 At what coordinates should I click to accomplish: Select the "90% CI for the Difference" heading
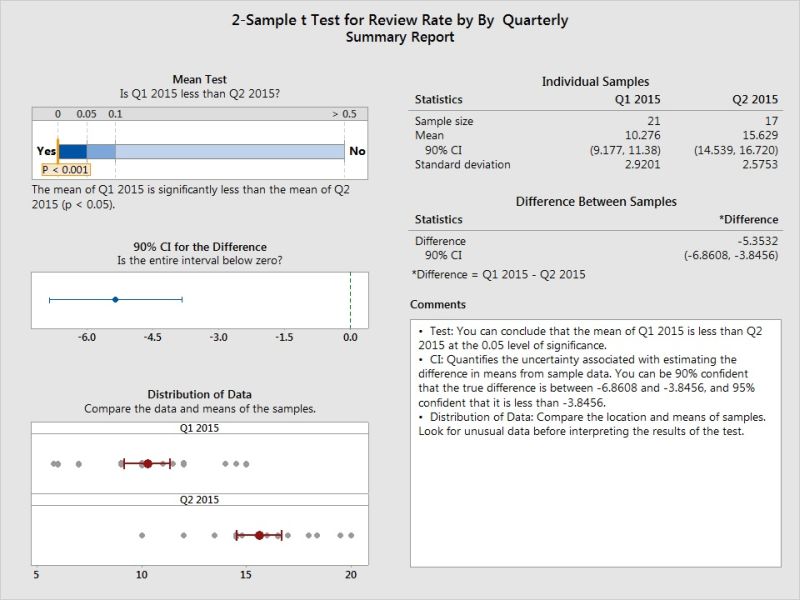199,247
